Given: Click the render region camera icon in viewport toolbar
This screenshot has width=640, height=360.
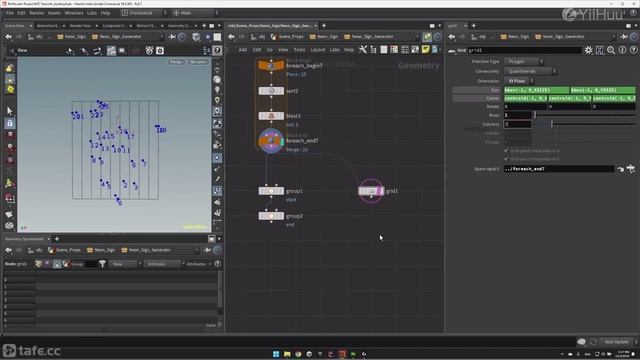Looking at the screenshot, I should click(160, 51).
